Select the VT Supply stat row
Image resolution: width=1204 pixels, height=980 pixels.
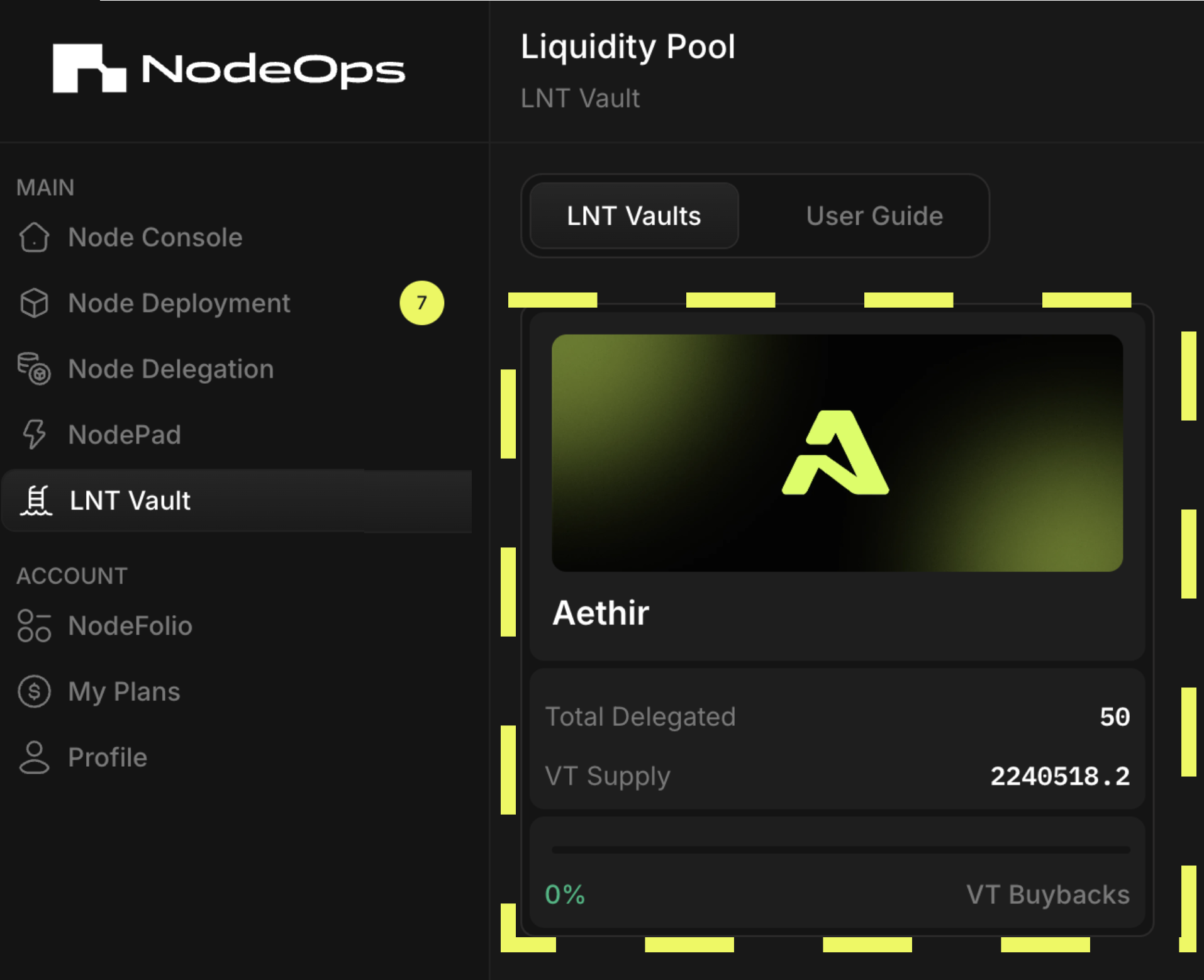837,777
